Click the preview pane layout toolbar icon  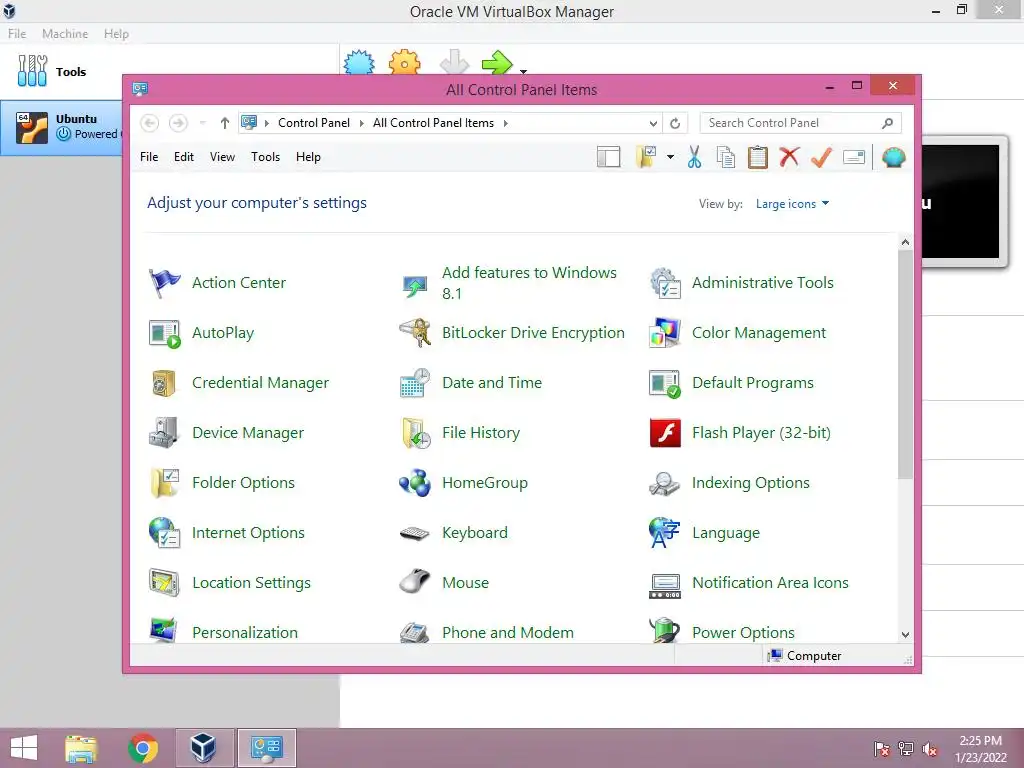coord(609,157)
